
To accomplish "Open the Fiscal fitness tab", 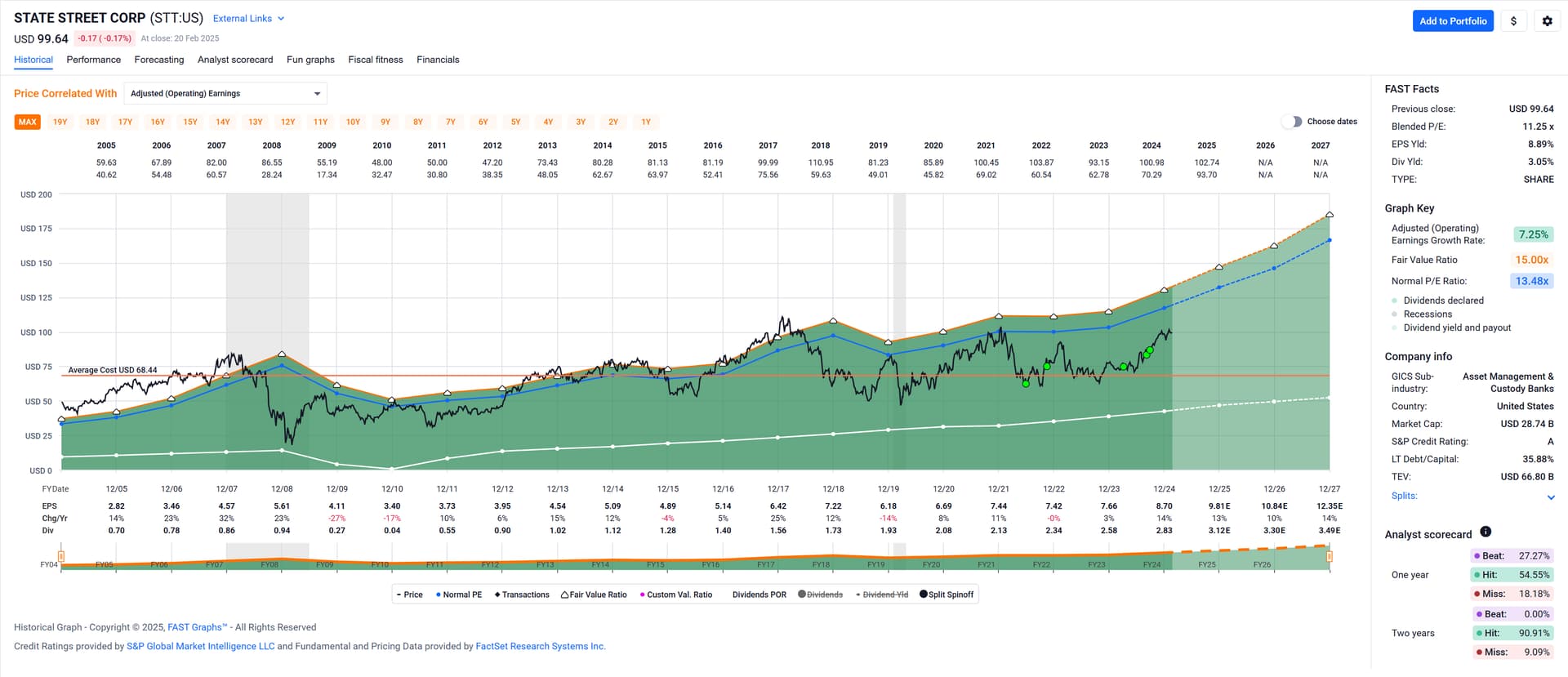I will [376, 60].
